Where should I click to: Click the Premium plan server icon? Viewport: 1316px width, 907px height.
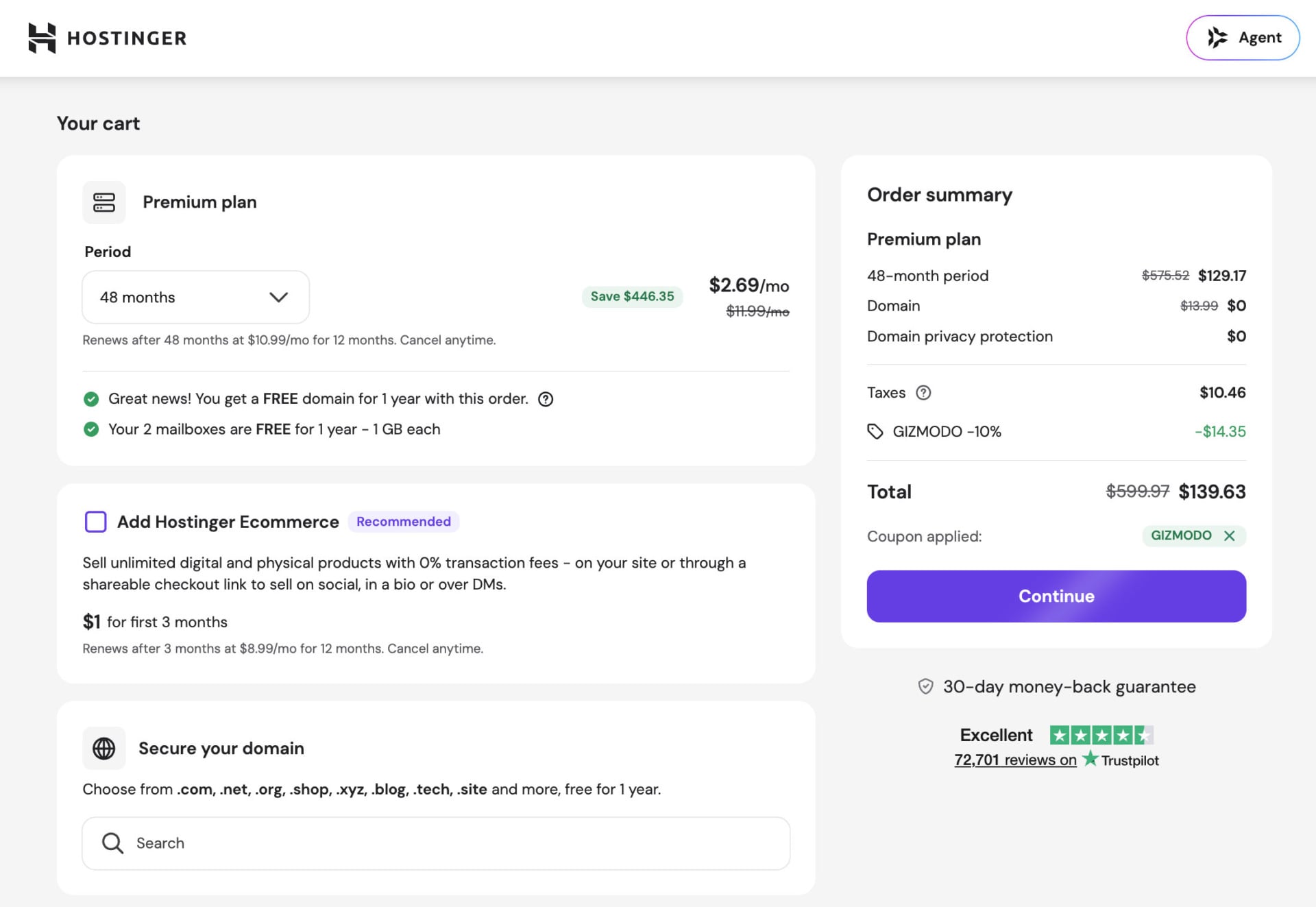[x=104, y=202]
